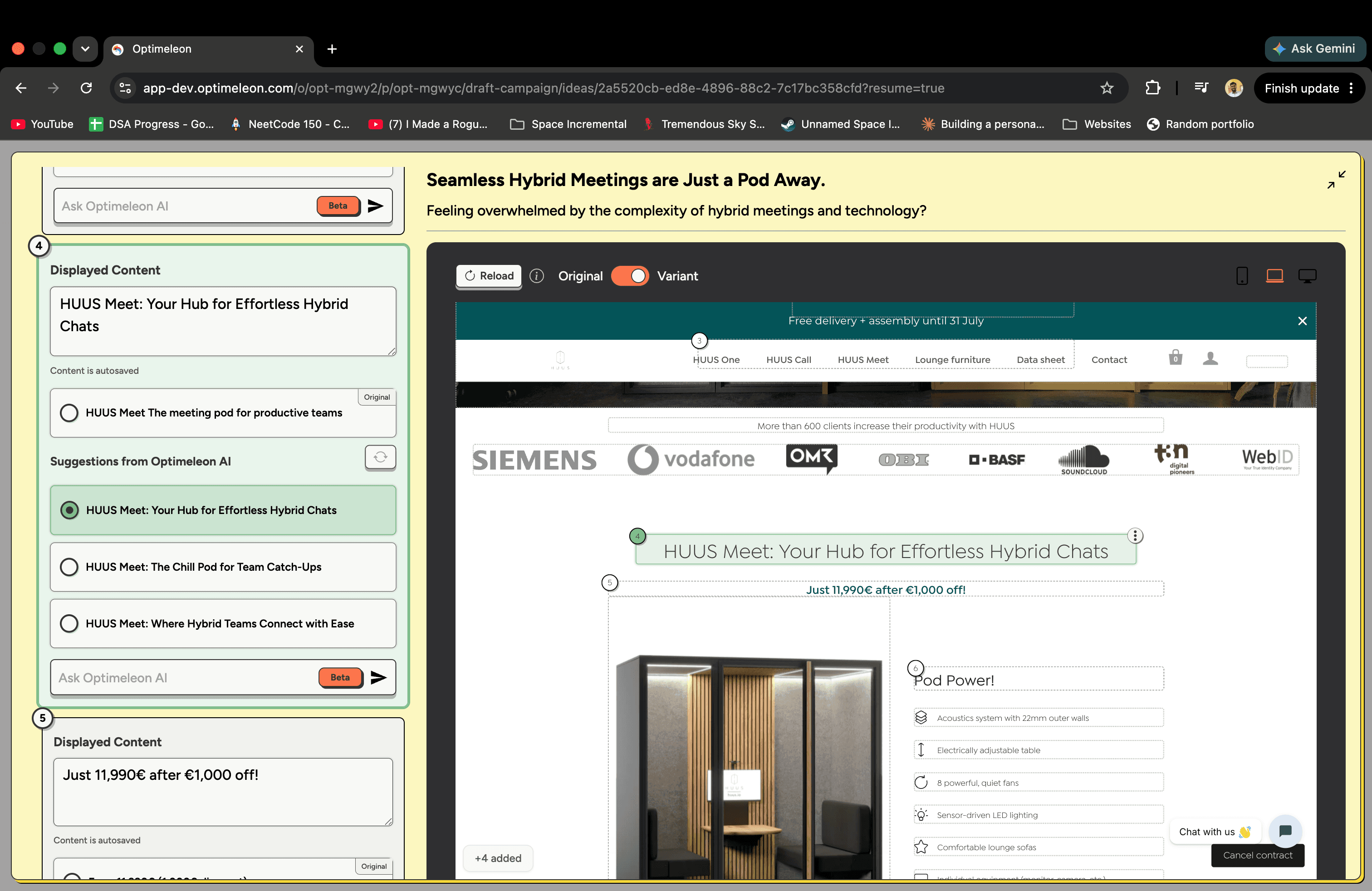Screen dimensions: 1372x891
Task: Close the free delivery banner
Action: 1302,321
